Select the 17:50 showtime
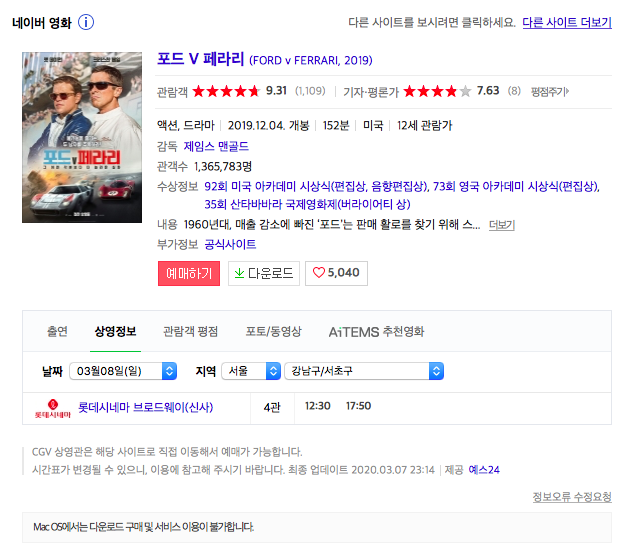Image resolution: width=635 pixels, height=559 pixels. (x=358, y=406)
